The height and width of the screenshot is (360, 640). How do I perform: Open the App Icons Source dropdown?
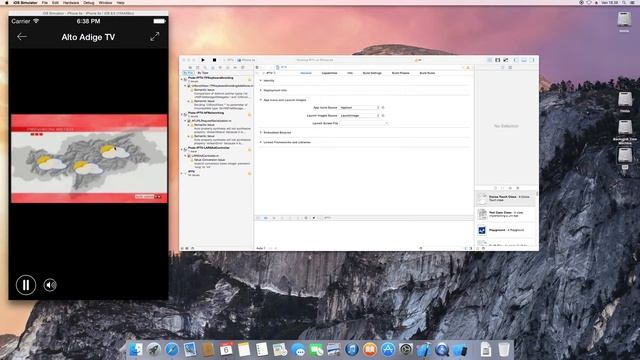tap(360, 107)
